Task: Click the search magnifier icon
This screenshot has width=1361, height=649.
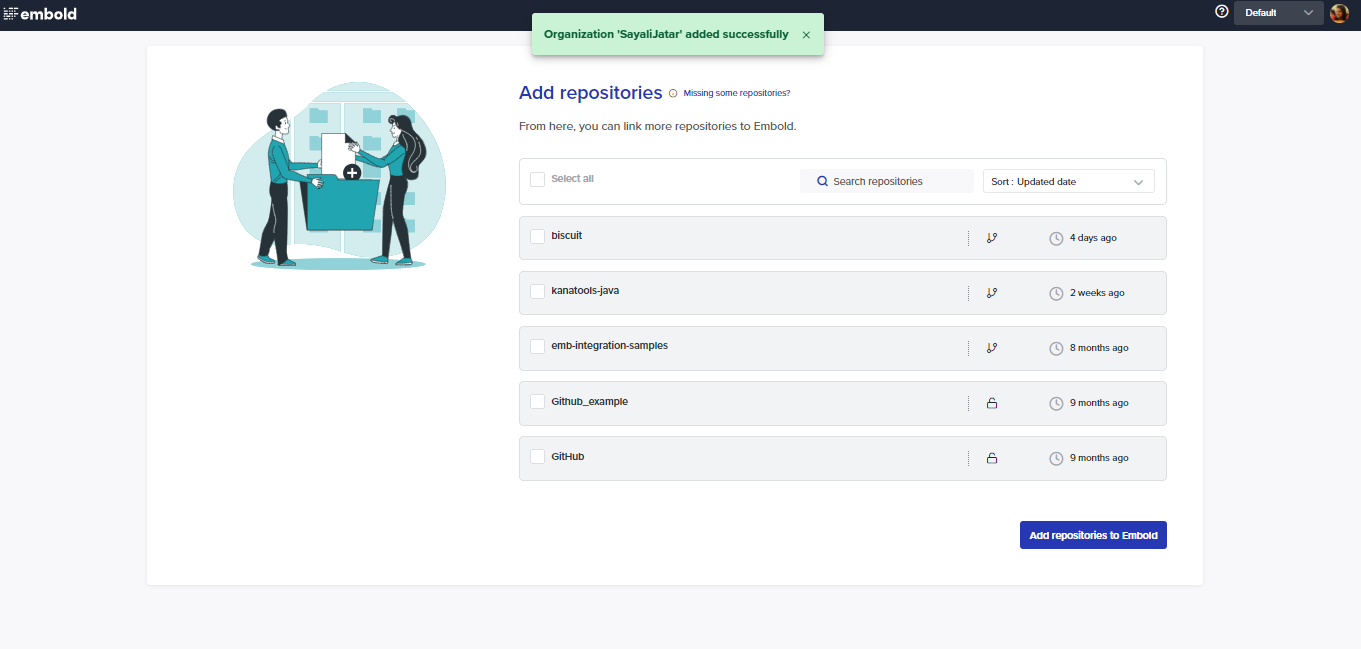Action: click(x=823, y=181)
